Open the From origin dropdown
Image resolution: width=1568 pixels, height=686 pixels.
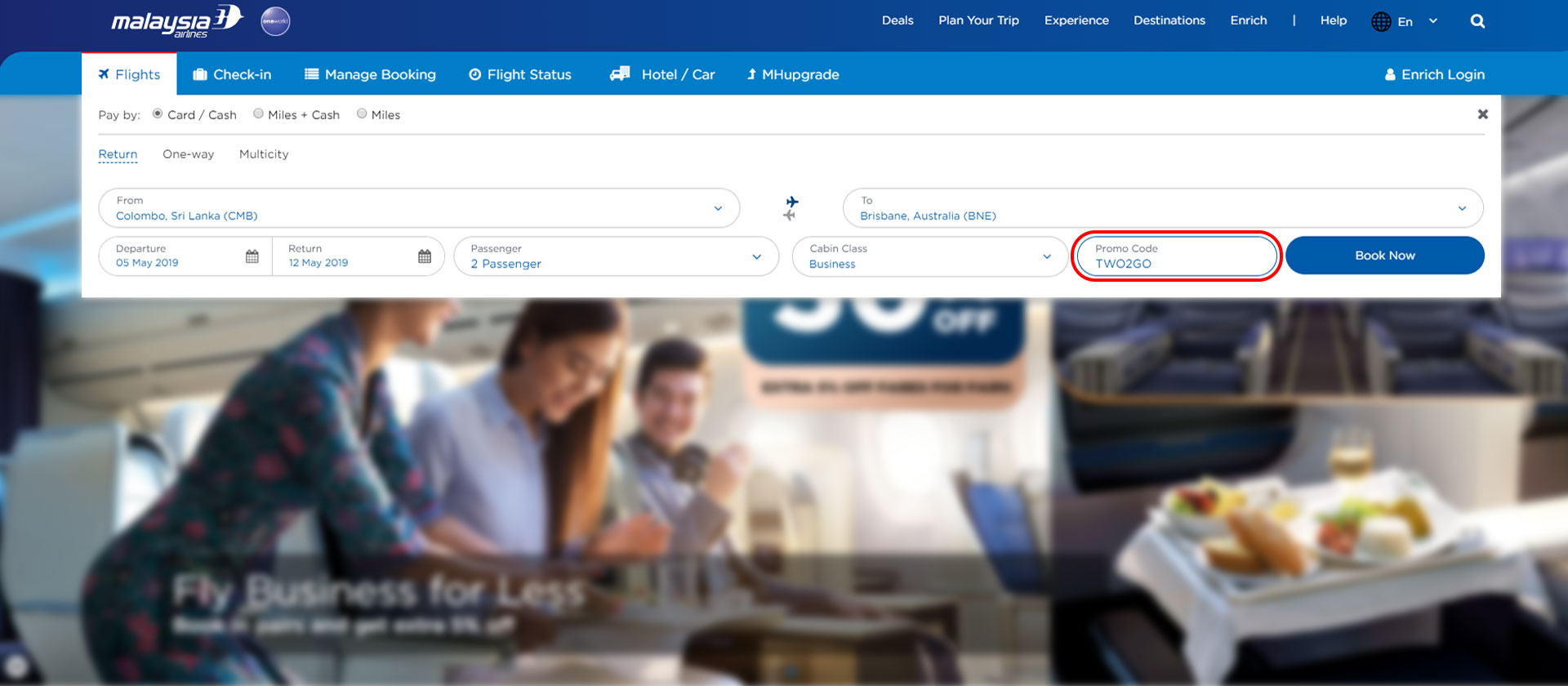(419, 208)
